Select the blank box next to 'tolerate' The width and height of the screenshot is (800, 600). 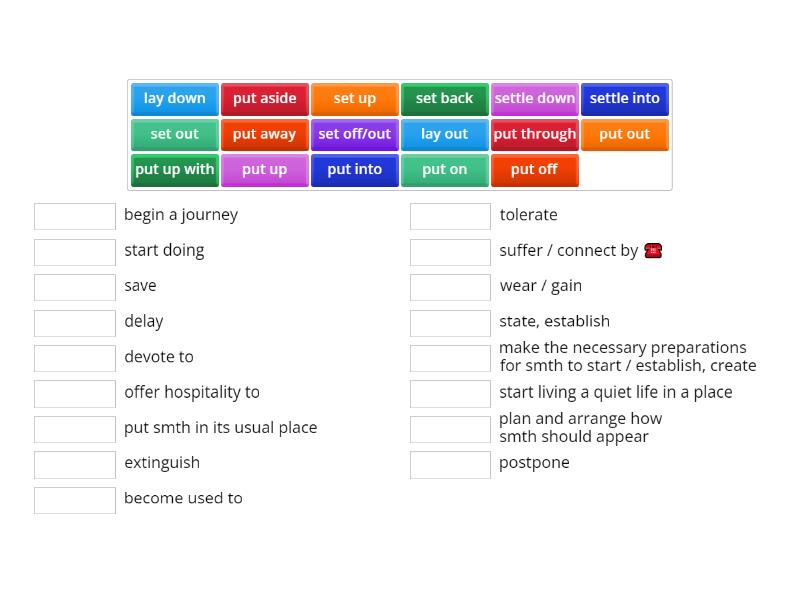[451, 216]
